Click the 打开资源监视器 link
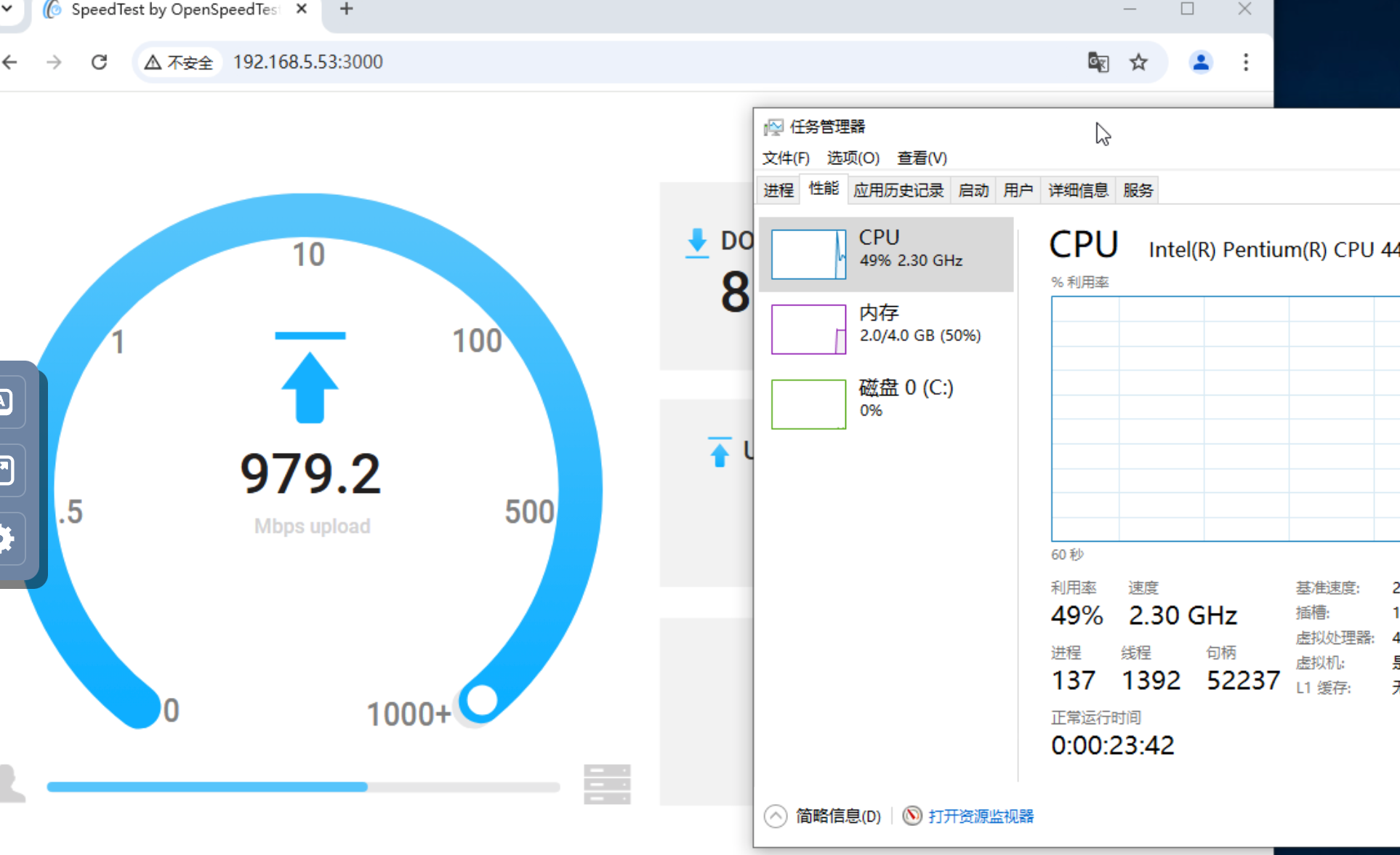This screenshot has height=855, width=1400. pos(981,816)
